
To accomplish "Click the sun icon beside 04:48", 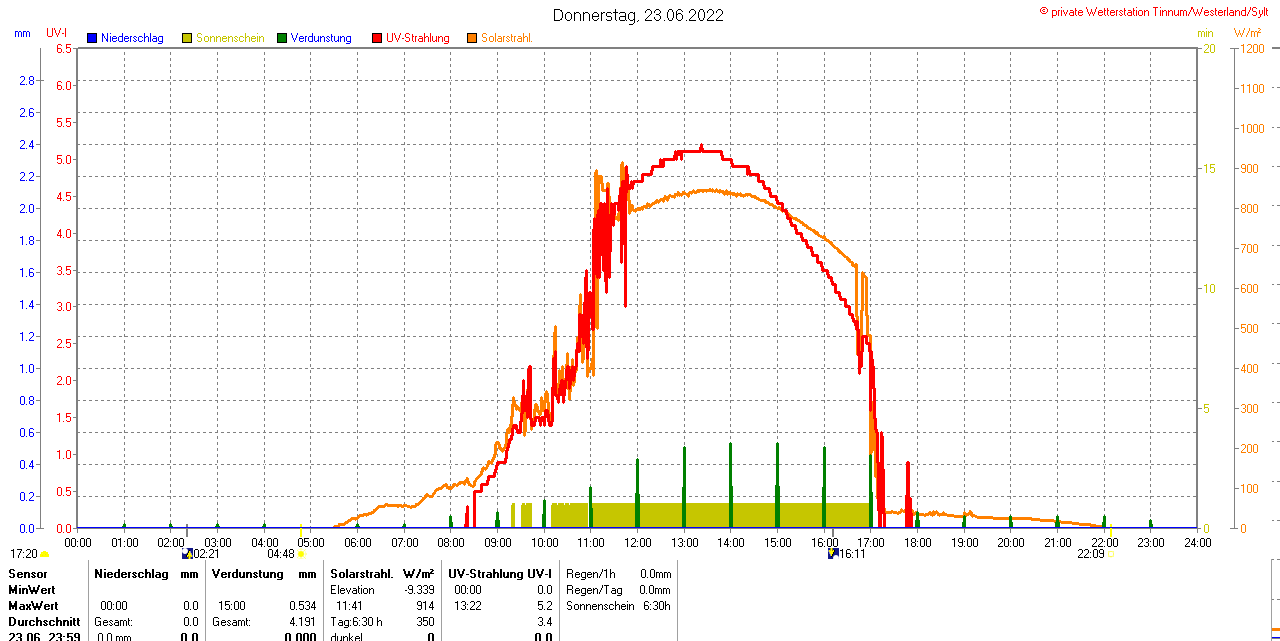I will point(301,553).
